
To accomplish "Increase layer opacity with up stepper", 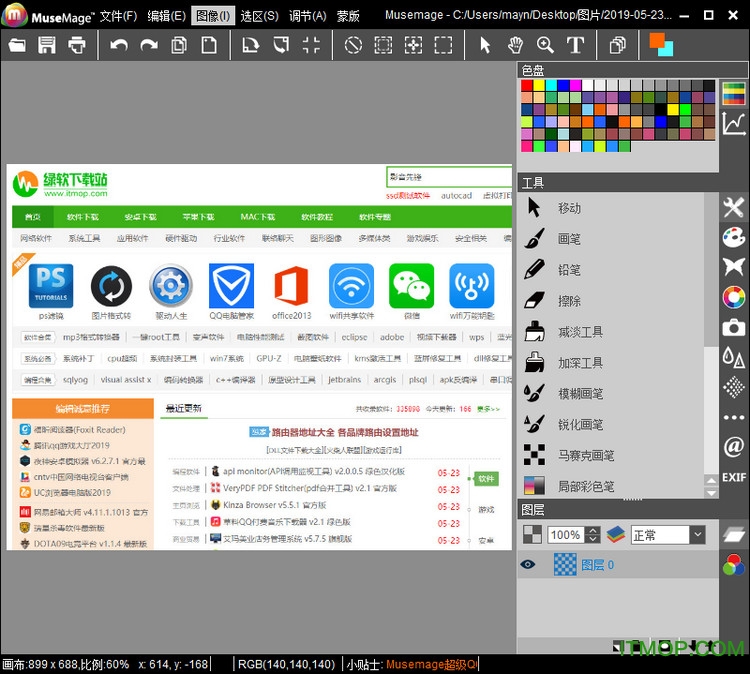I will pos(593,530).
